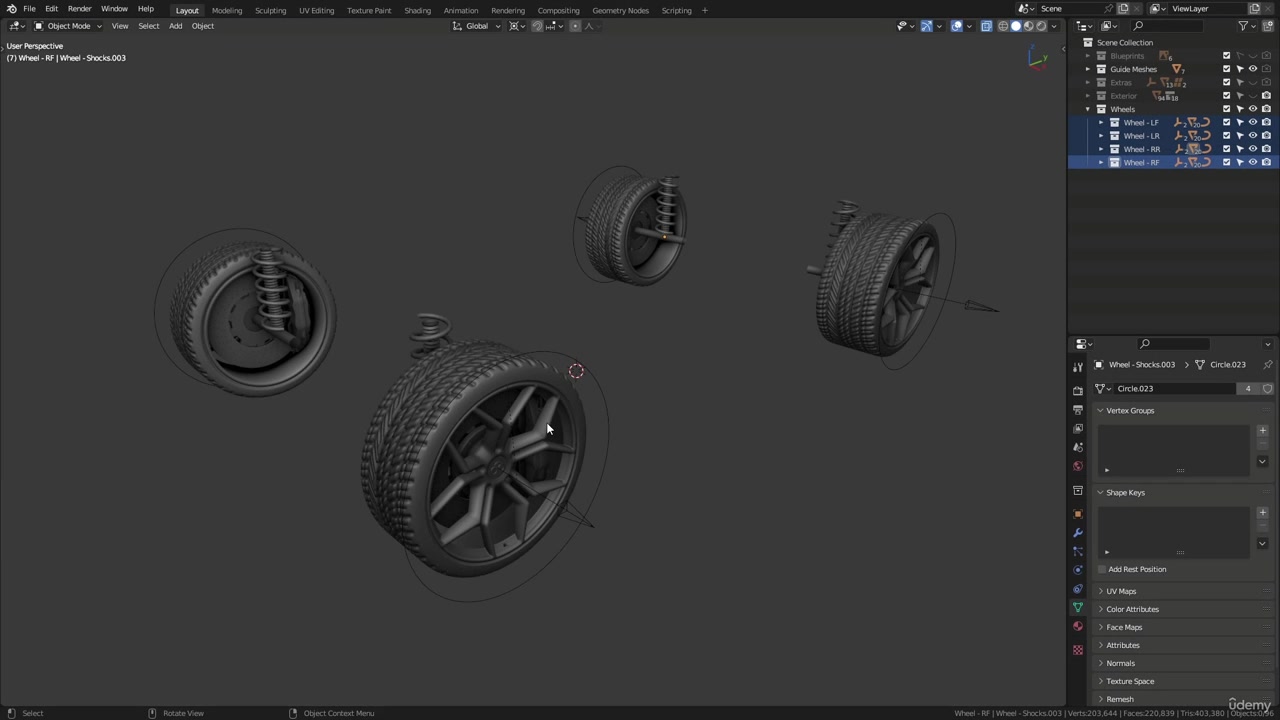Open the Material properties tab

[x=1078, y=627]
